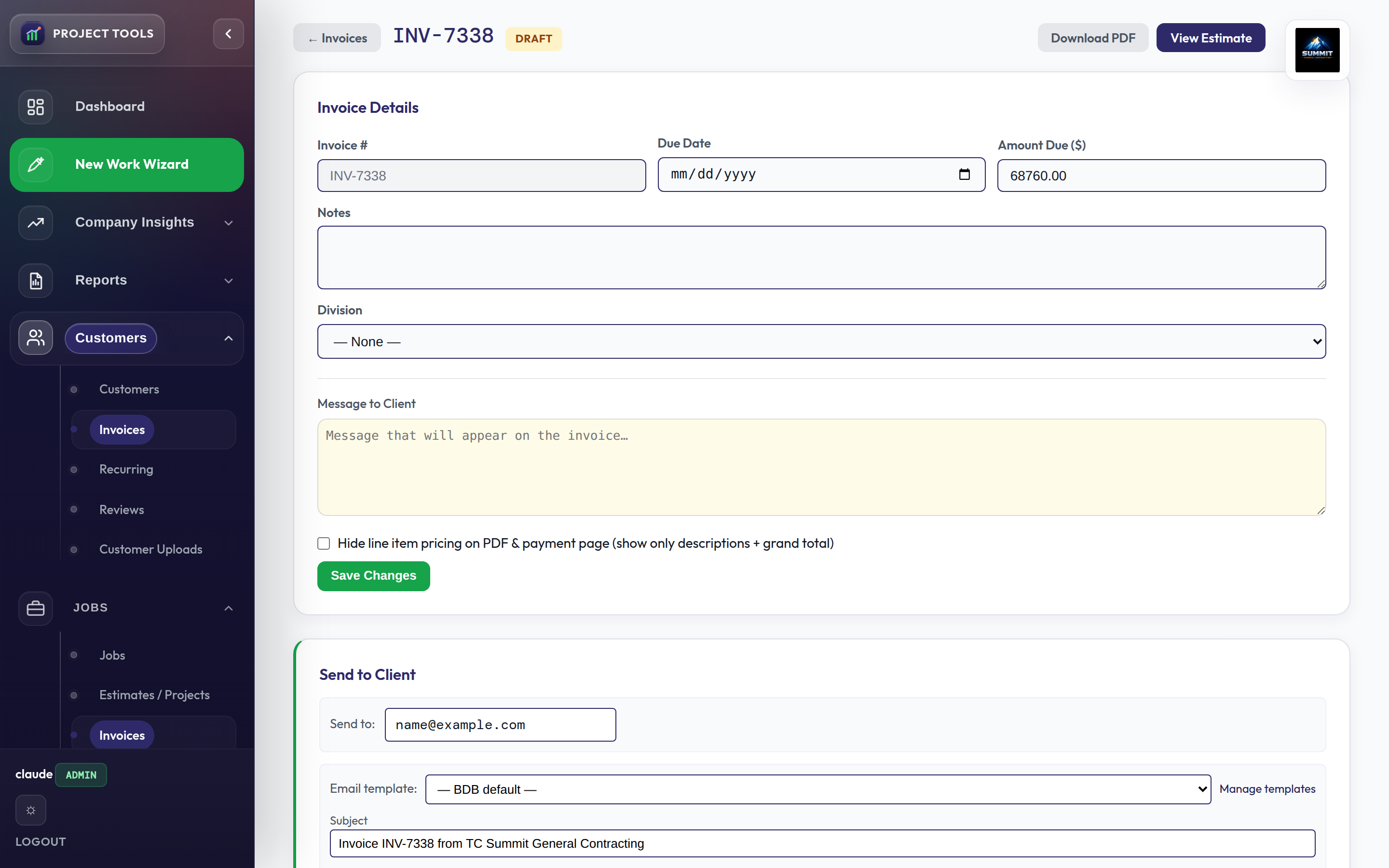Image resolution: width=1389 pixels, height=868 pixels.
Task: Click the Invoice # field
Action: pyautogui.click(x=481, y=176)
